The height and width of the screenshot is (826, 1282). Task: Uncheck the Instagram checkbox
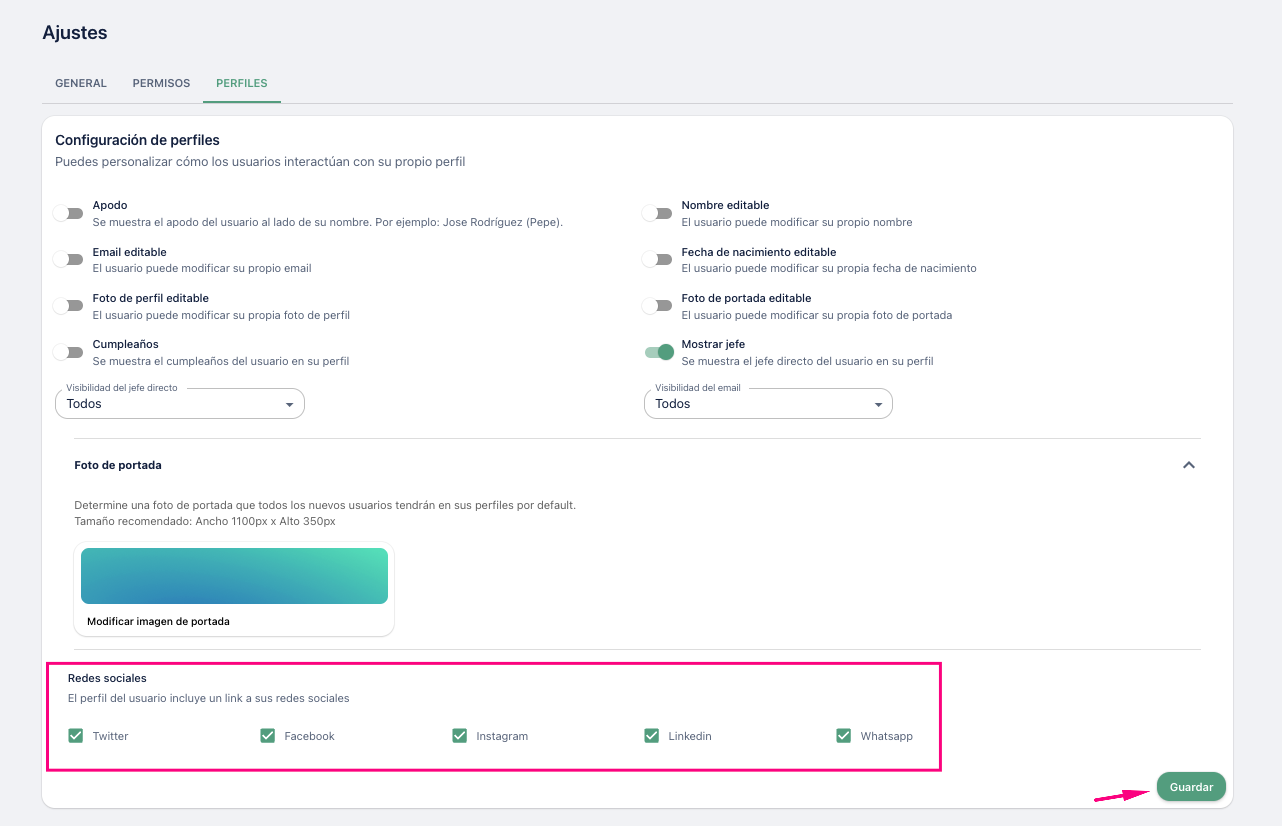[460, 736]
